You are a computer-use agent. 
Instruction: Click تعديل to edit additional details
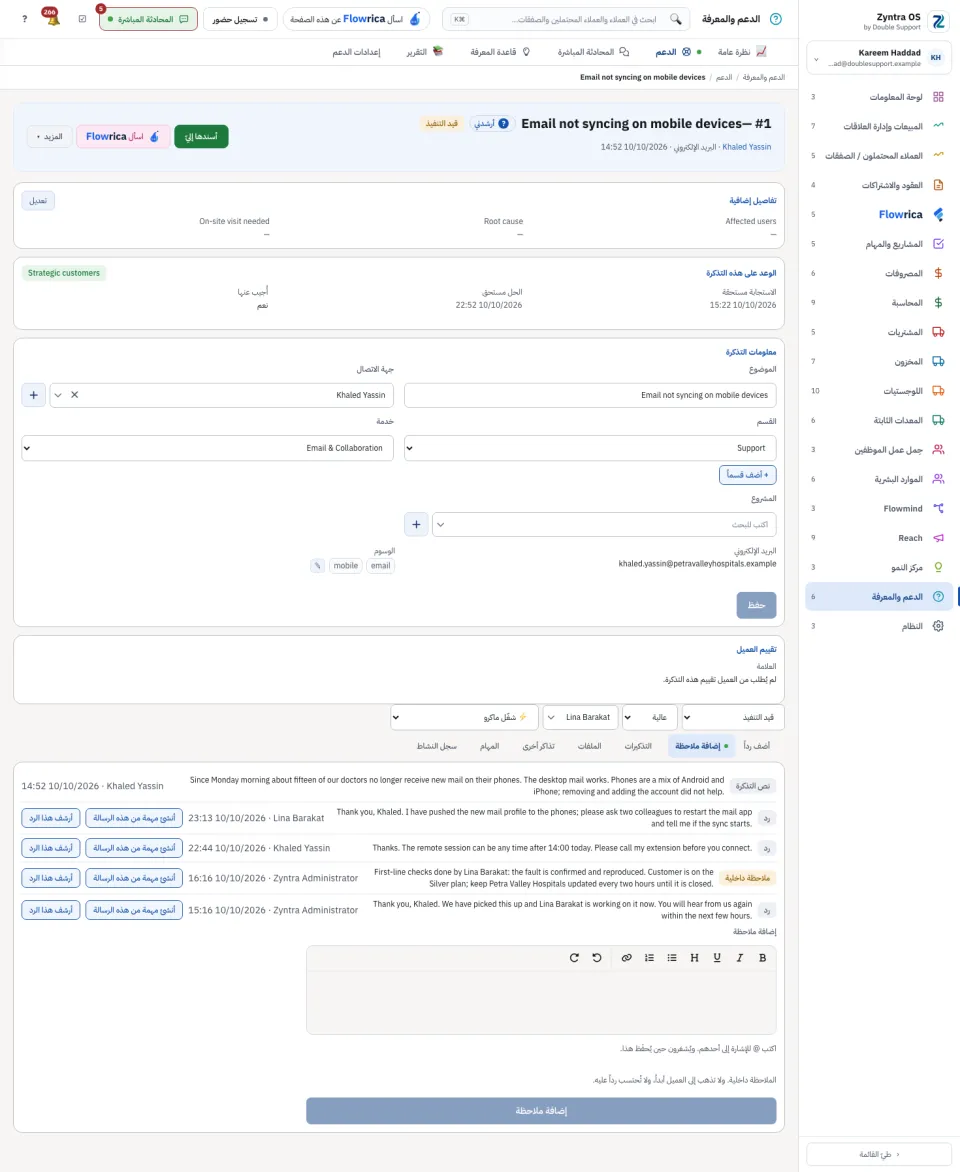point(38,200)
